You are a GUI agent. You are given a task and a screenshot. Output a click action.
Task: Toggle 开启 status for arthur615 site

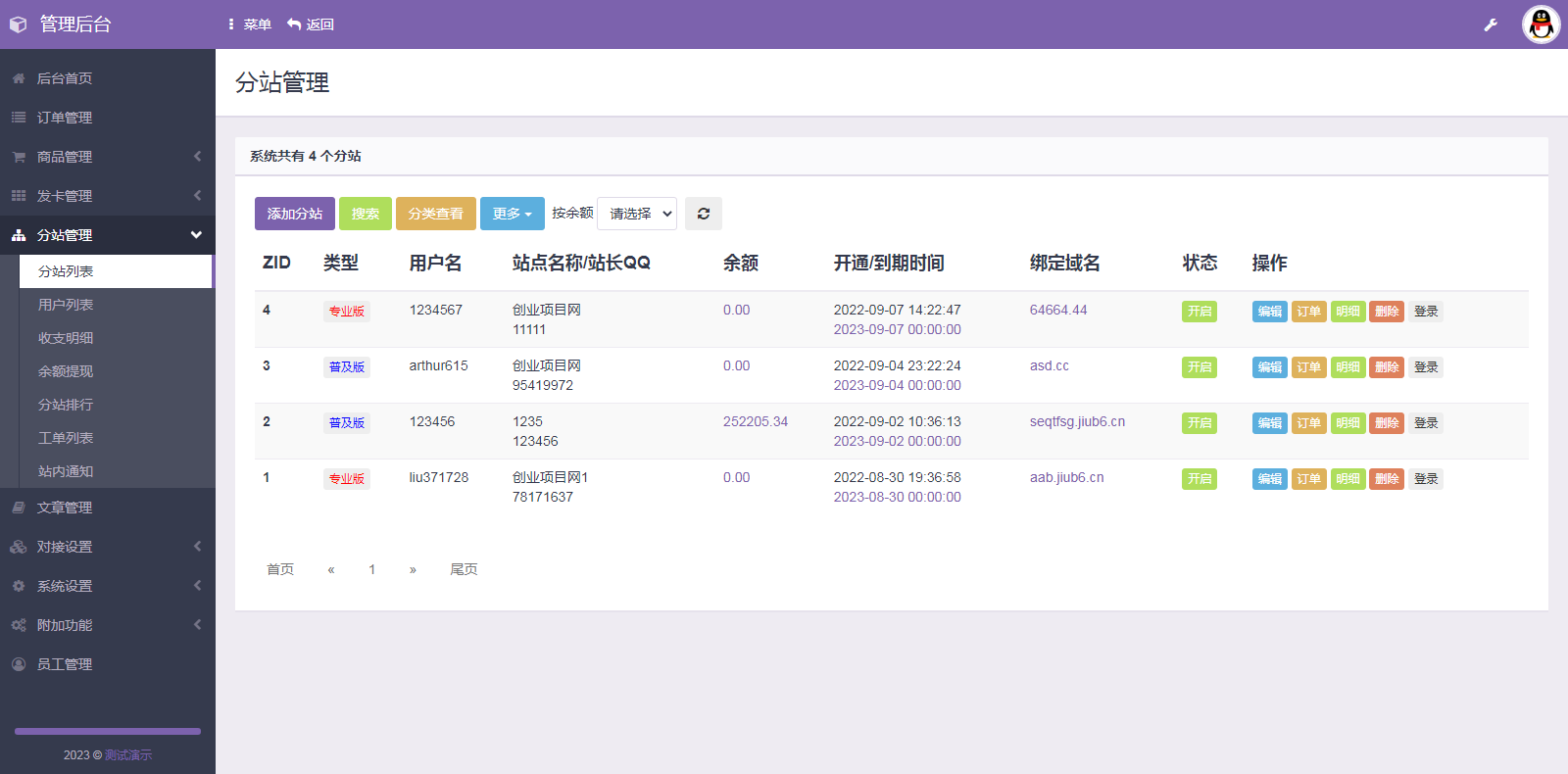point(1199,367)
